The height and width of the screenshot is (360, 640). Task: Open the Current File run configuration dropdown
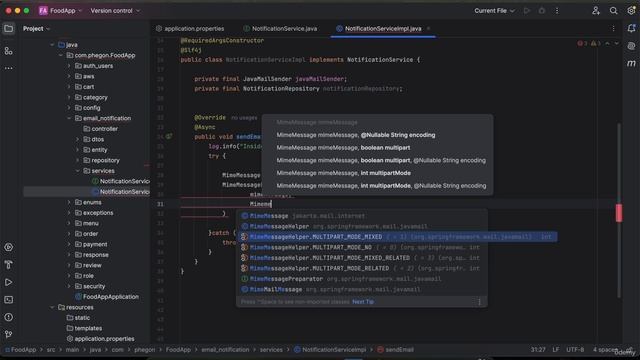coord(494,11)
